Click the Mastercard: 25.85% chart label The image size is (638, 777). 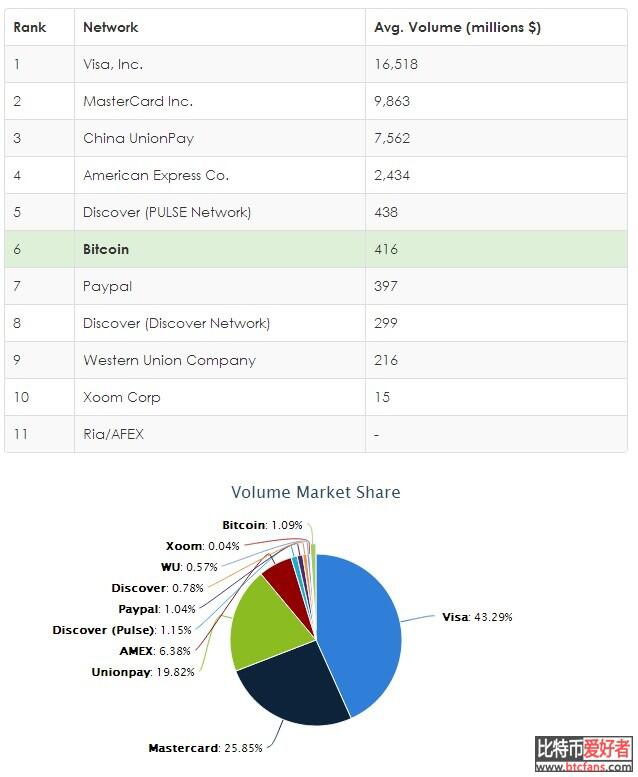(205, 748)
